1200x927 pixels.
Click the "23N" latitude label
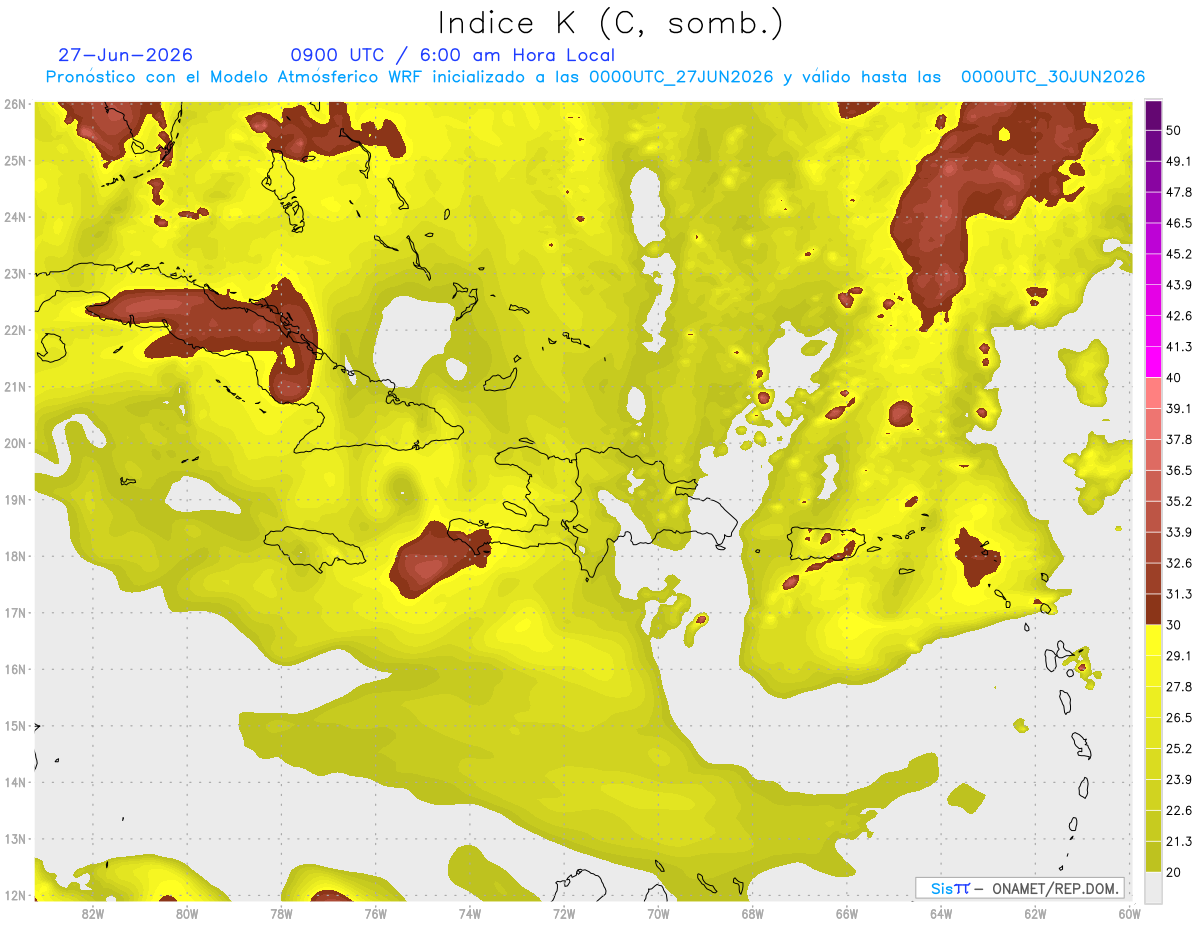(x=15, y=274)
